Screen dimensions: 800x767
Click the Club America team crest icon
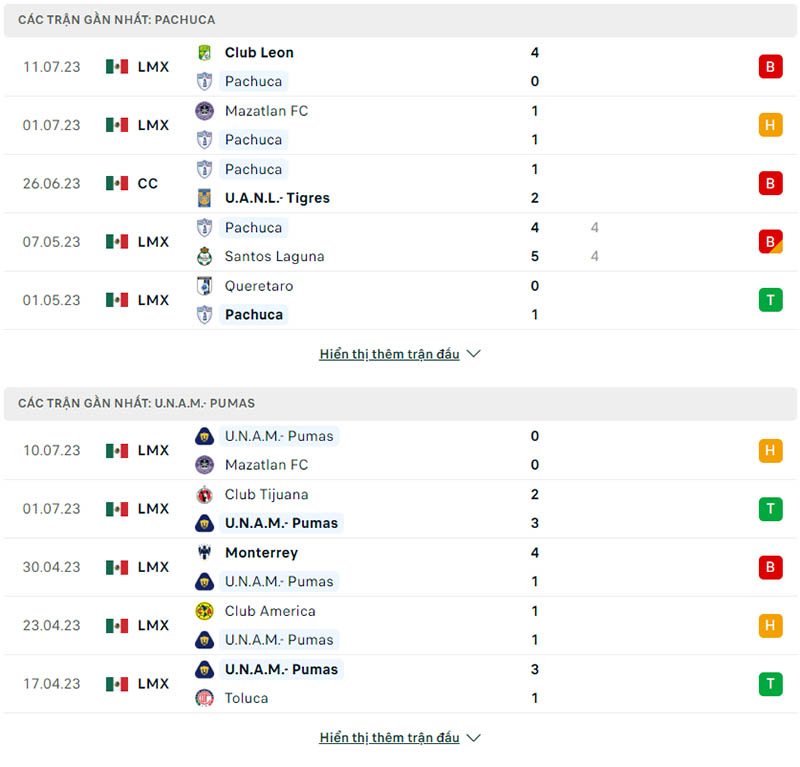204,611
